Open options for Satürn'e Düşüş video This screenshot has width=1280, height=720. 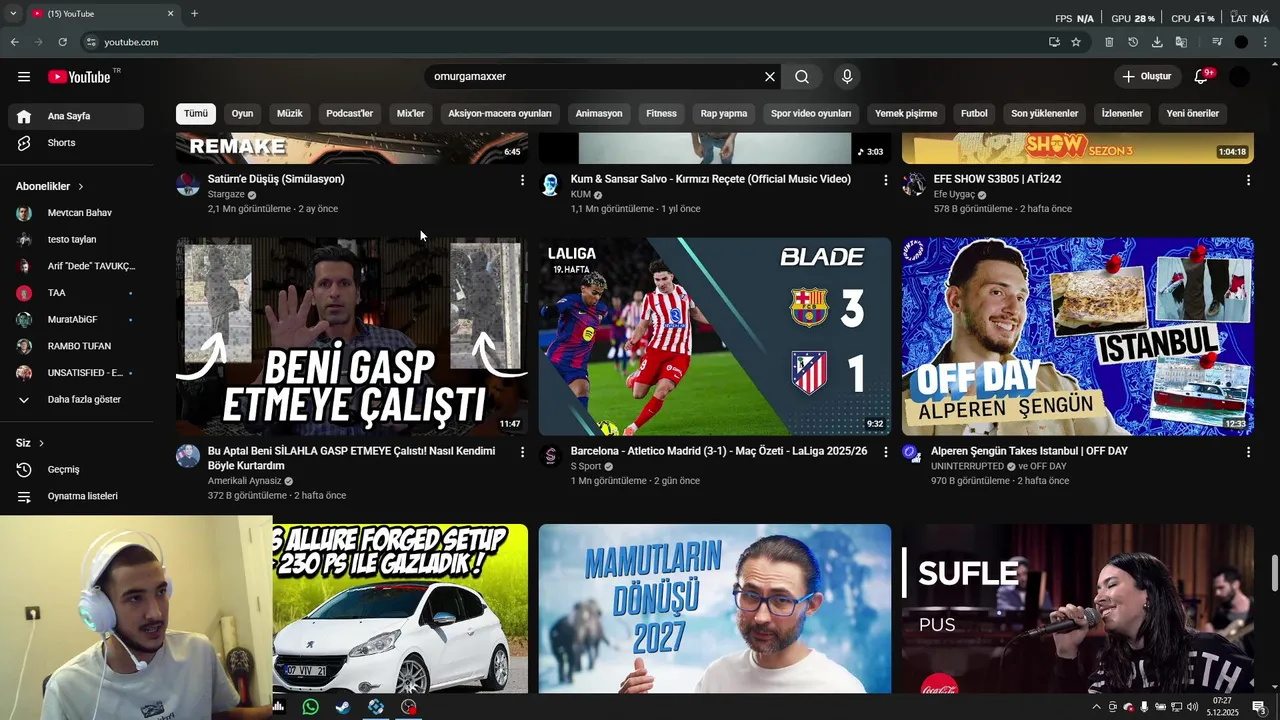pyautogui.click(x=522, y=180)
